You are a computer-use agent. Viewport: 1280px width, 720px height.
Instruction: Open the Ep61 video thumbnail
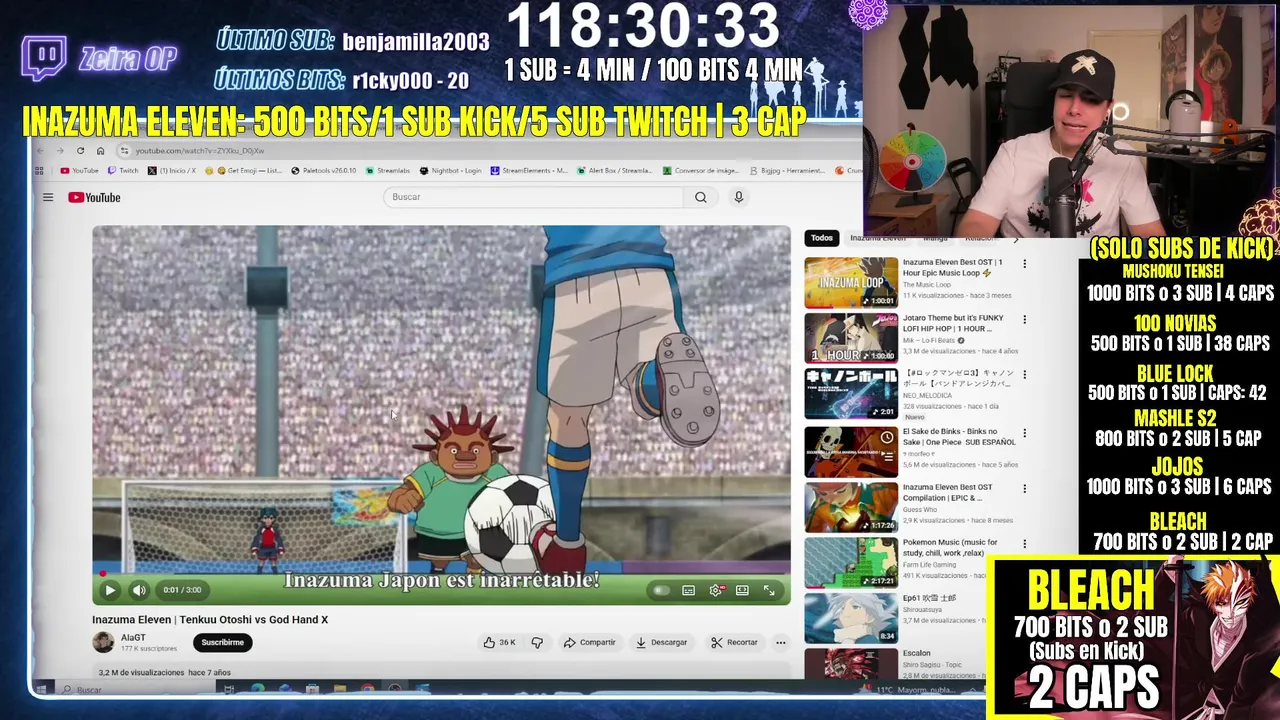coord(851,619)
